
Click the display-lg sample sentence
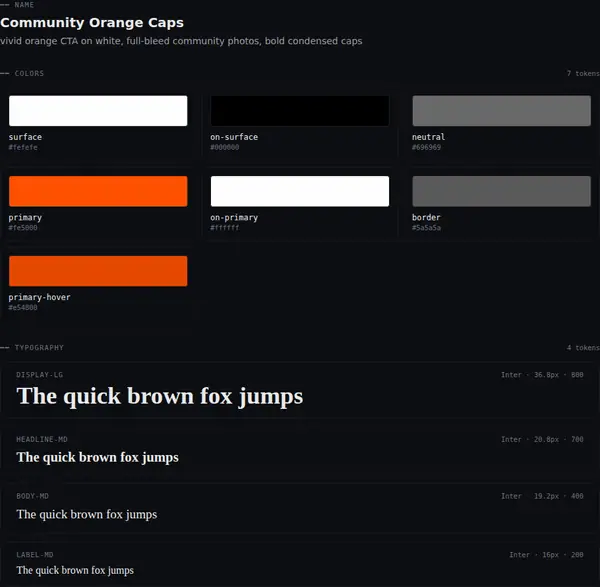[160, 396]
